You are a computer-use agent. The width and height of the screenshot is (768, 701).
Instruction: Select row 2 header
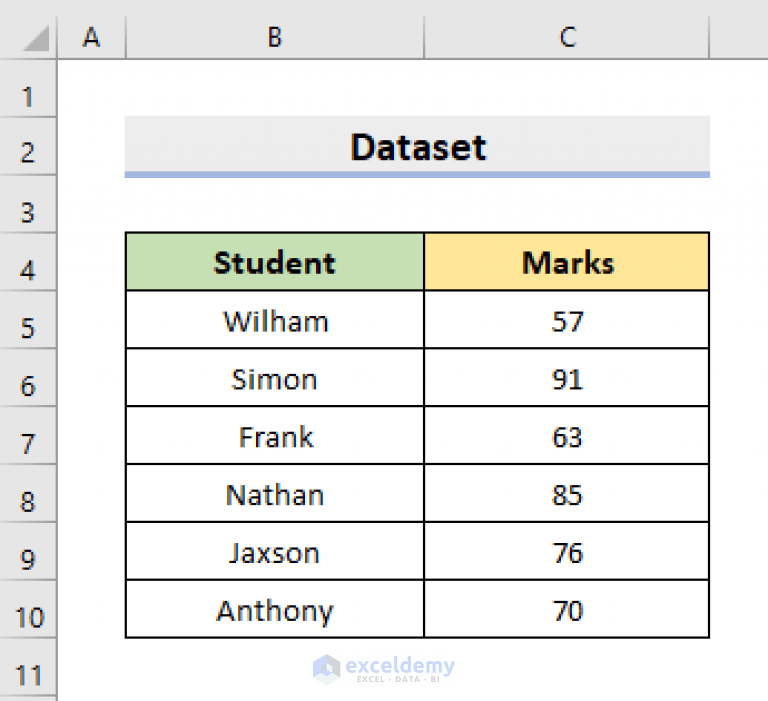[x=28, y=146]
